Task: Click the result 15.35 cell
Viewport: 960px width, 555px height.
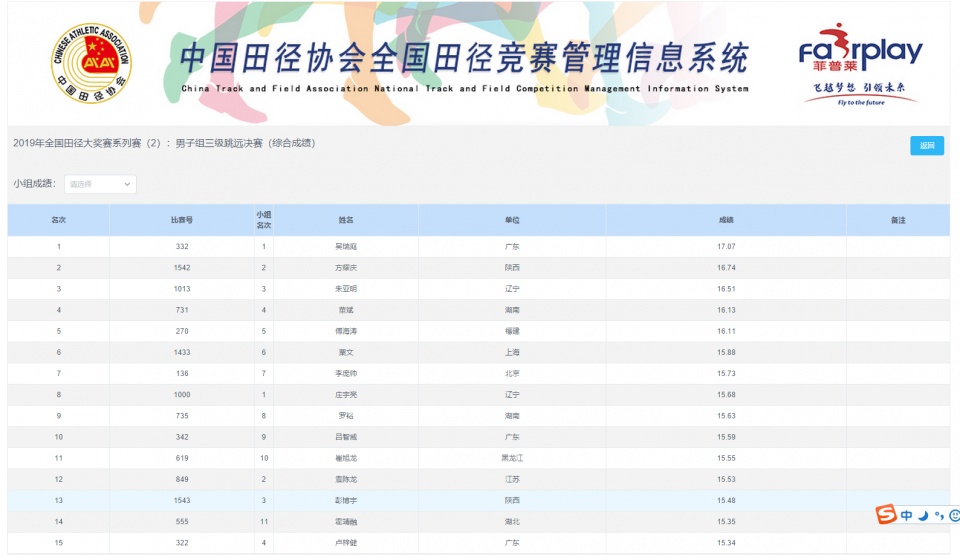Action: coord(726,521)
